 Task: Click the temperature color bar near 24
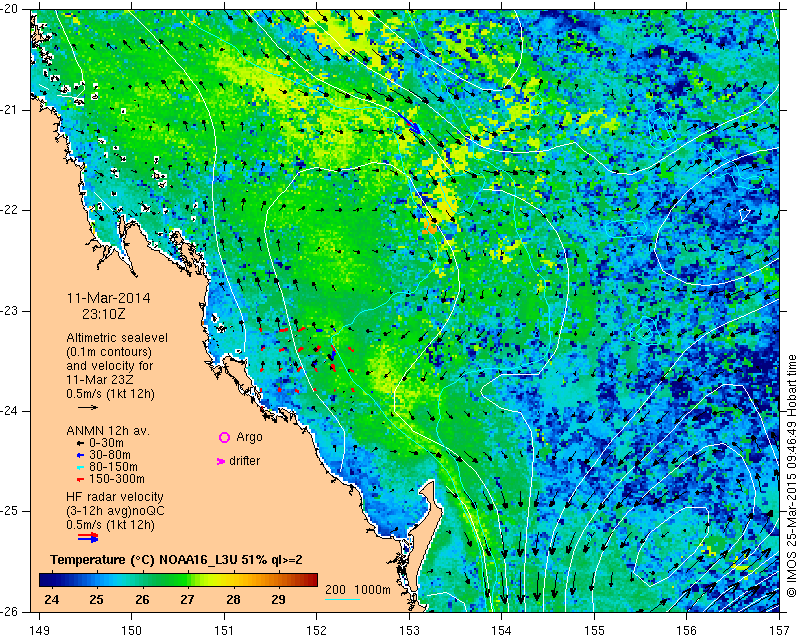(x=52, y=580)
